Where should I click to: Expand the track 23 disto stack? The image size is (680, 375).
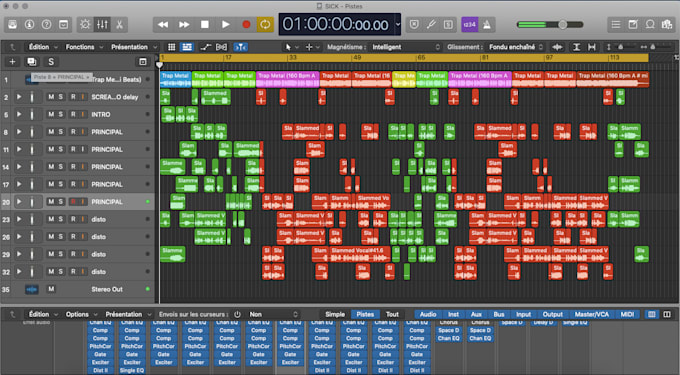point(19,219)
